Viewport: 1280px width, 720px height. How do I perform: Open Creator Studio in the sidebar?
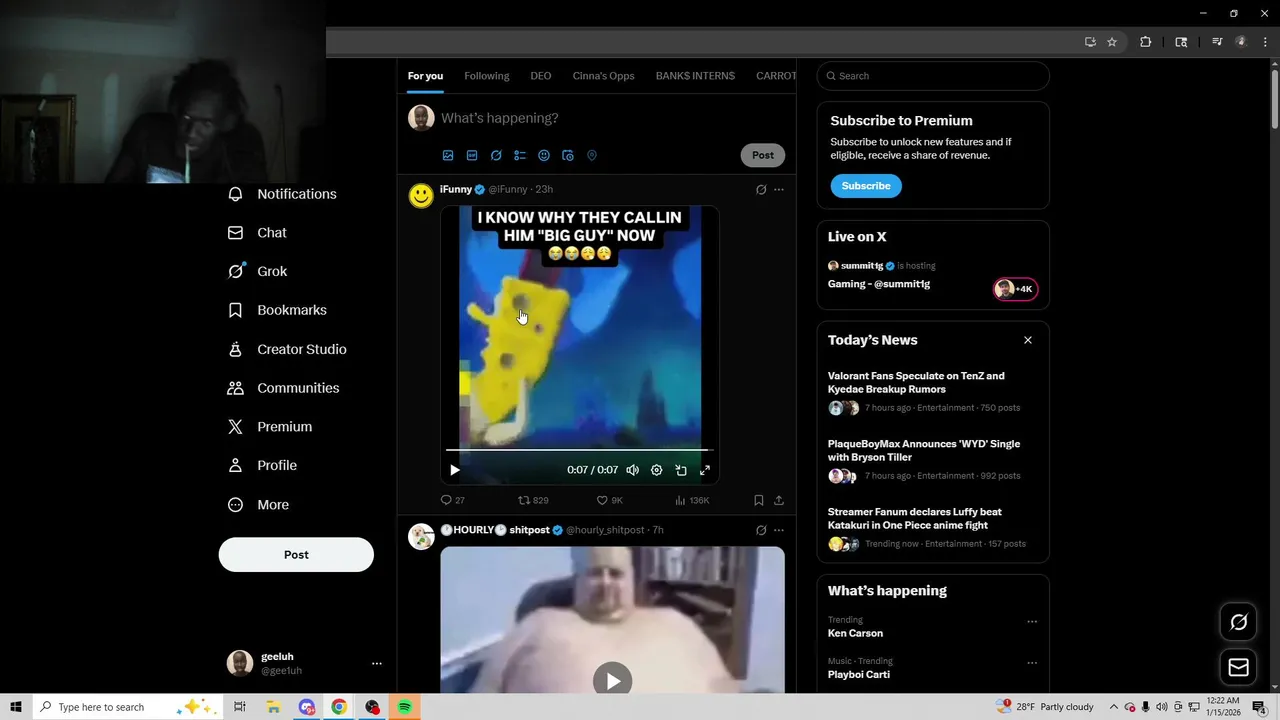(x=288, y=349)
